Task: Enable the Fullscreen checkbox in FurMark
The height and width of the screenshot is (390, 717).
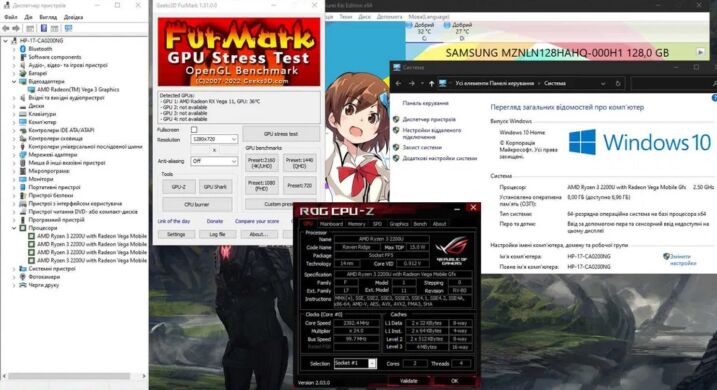Action: click(x=194, y=130)
